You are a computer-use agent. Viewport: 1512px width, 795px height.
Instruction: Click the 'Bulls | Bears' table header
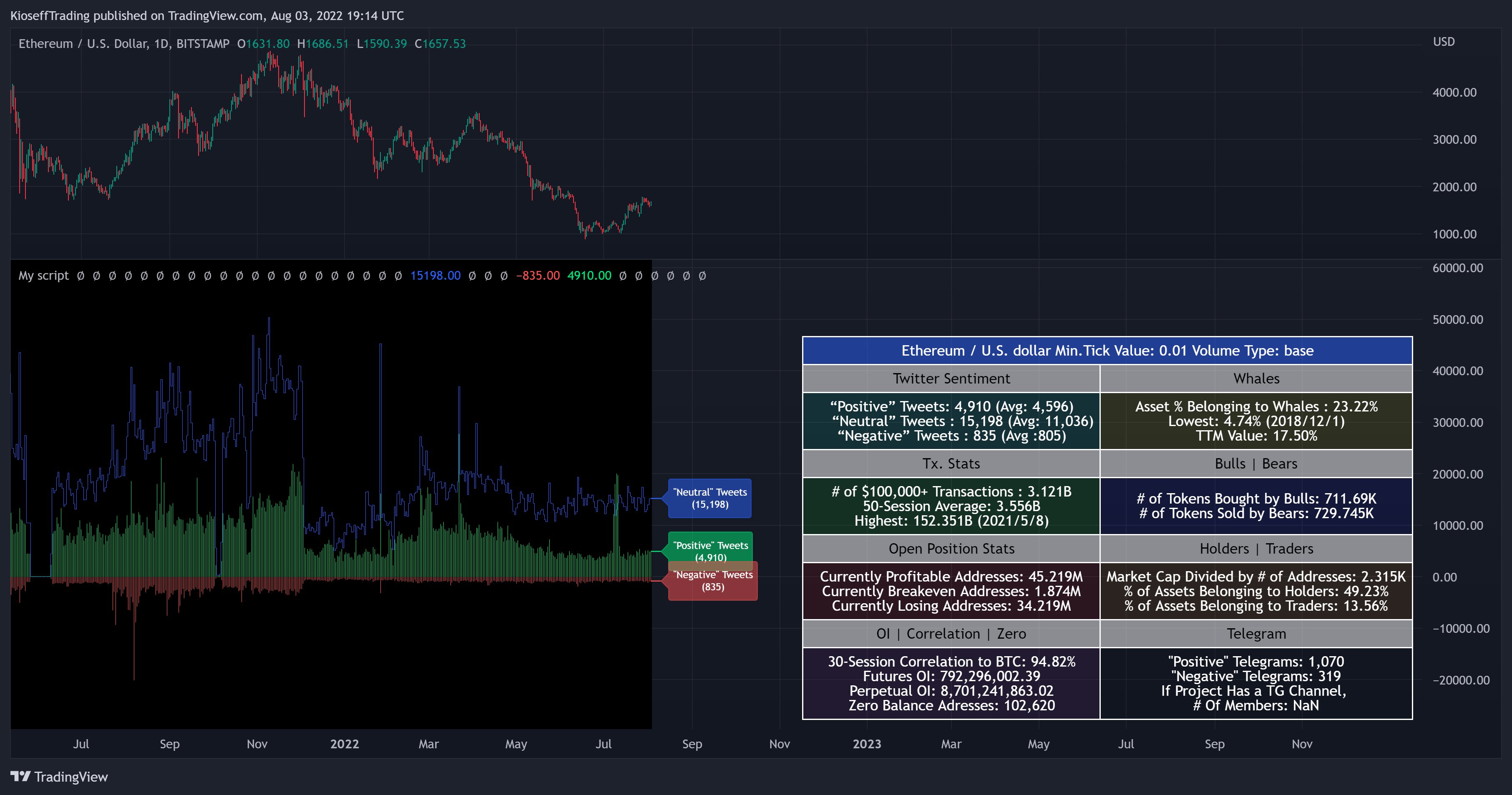[x=1256, y=464]
